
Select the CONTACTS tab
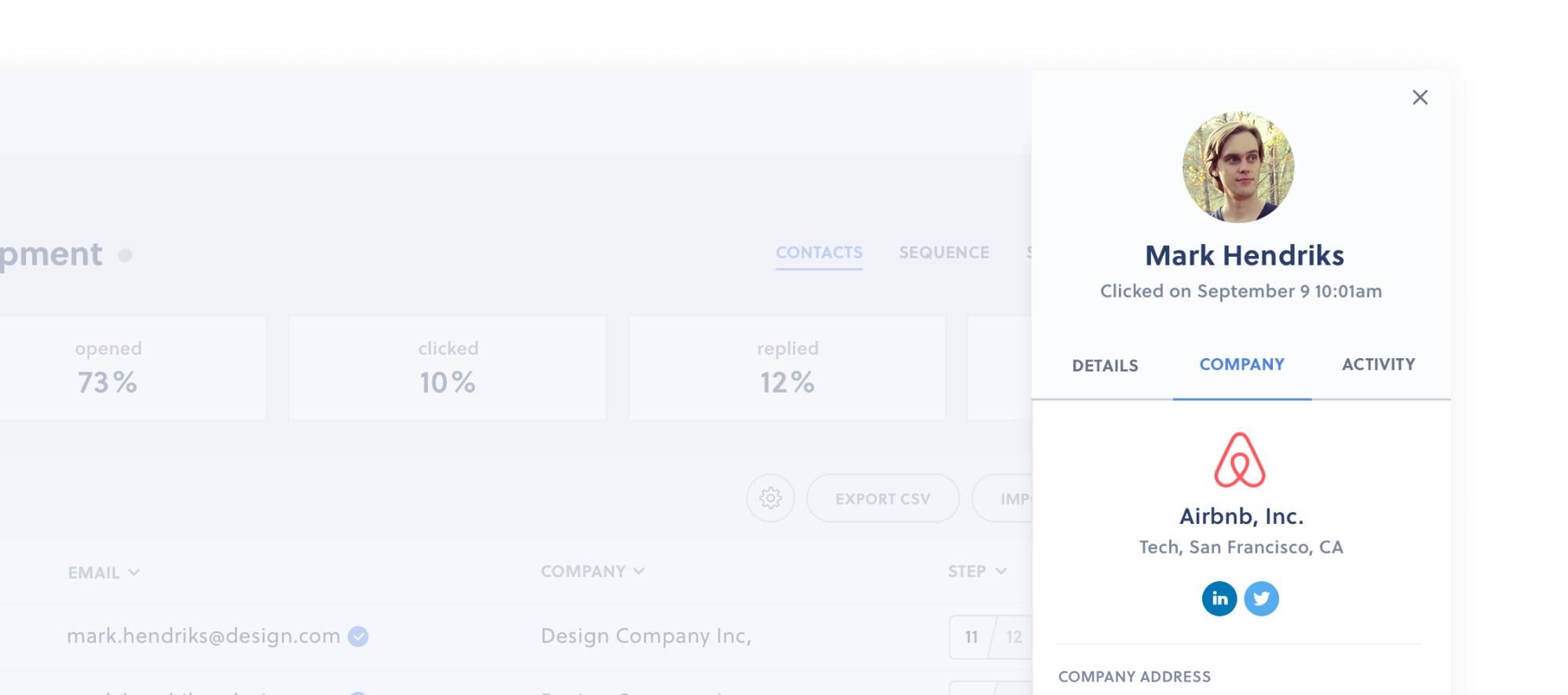tap(819, 253)
